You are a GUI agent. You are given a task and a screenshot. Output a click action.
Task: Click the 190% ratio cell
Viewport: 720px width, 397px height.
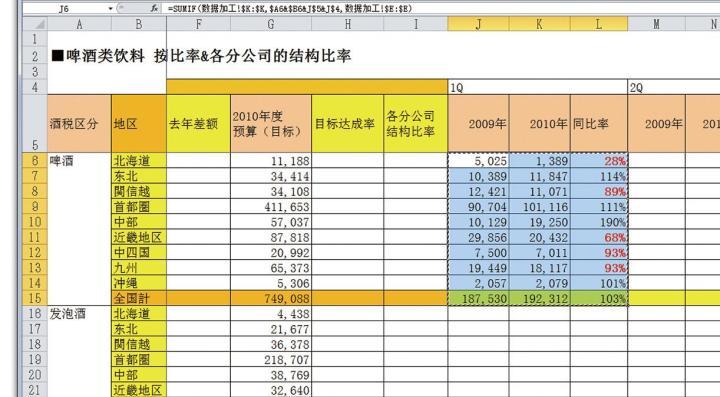[x=599, y=222]
